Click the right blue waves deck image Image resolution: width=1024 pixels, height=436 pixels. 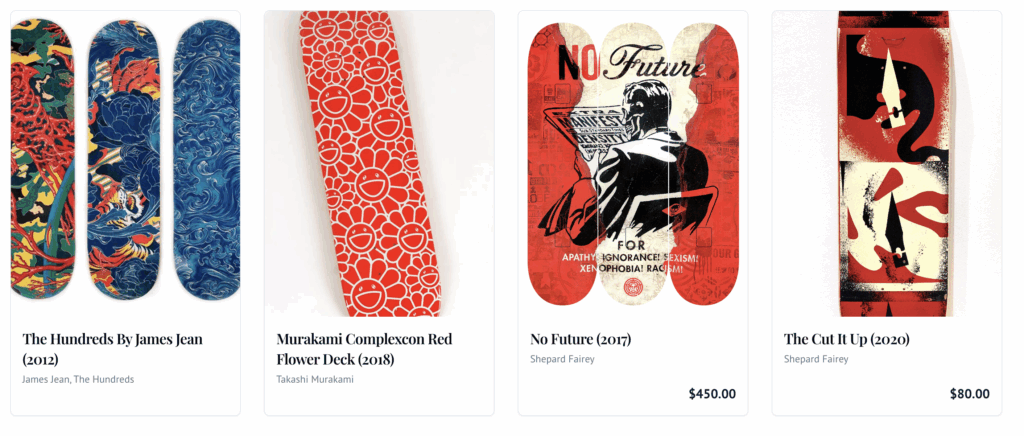(x=207, y=160)
